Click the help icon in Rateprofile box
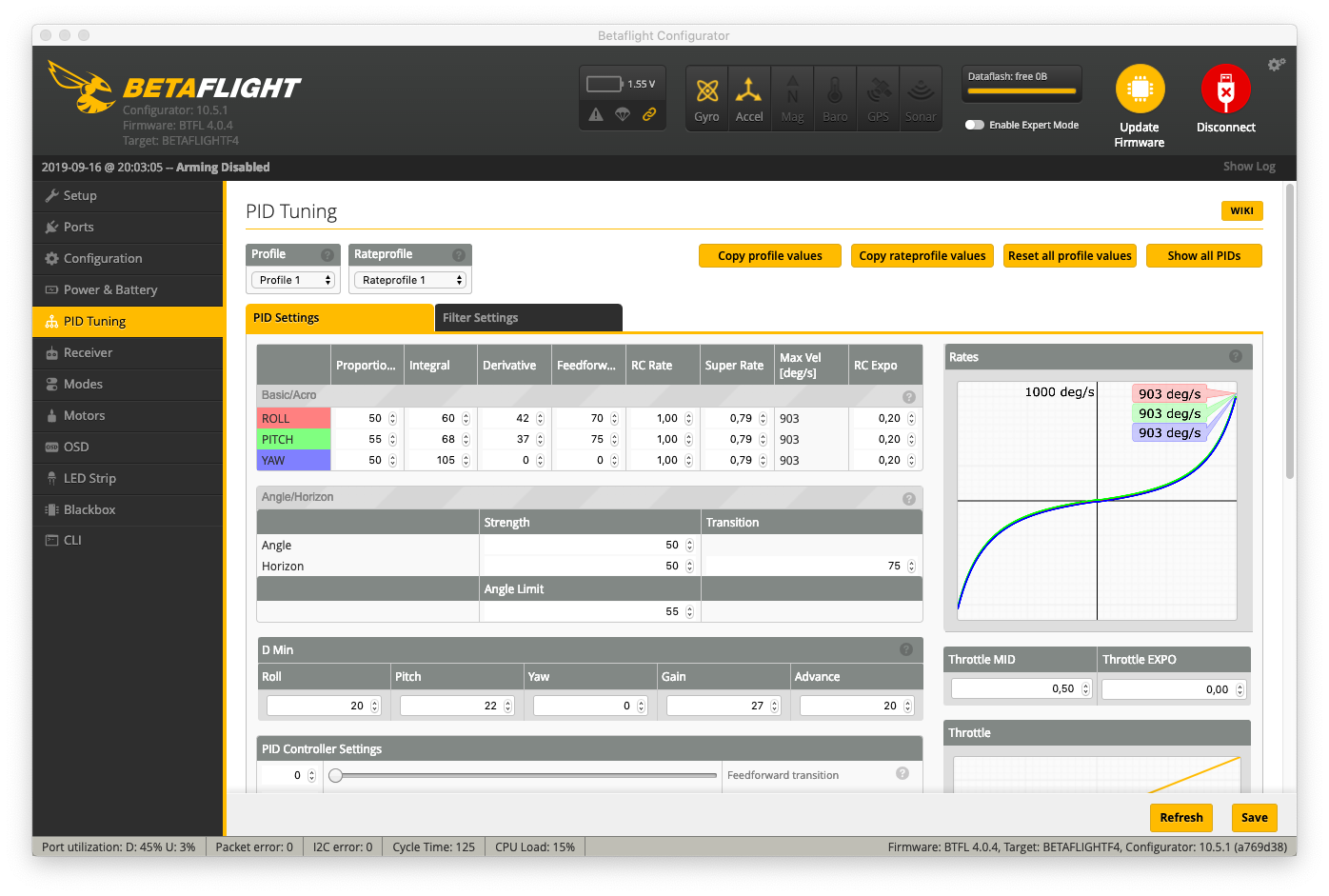The height and width of the screenshot is (896, 1329). pos(458,255)
